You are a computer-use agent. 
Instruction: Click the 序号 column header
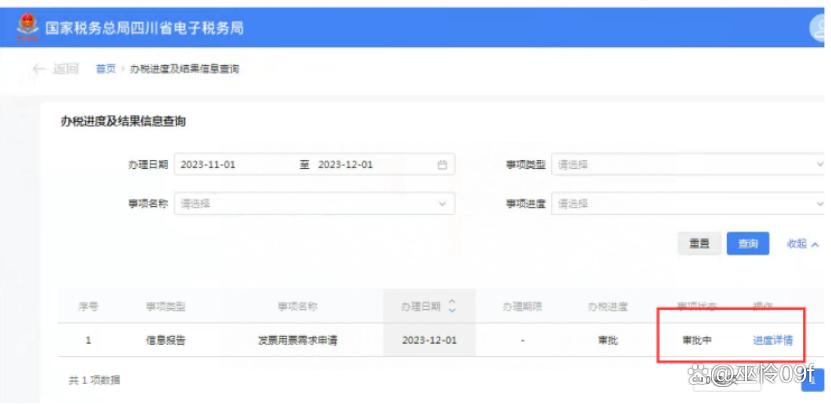[88, 306]
